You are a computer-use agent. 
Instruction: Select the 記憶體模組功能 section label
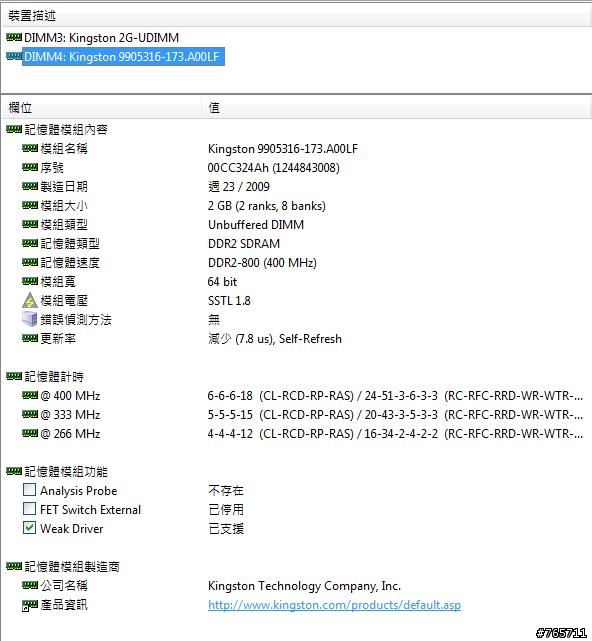[x=66, y=472]
